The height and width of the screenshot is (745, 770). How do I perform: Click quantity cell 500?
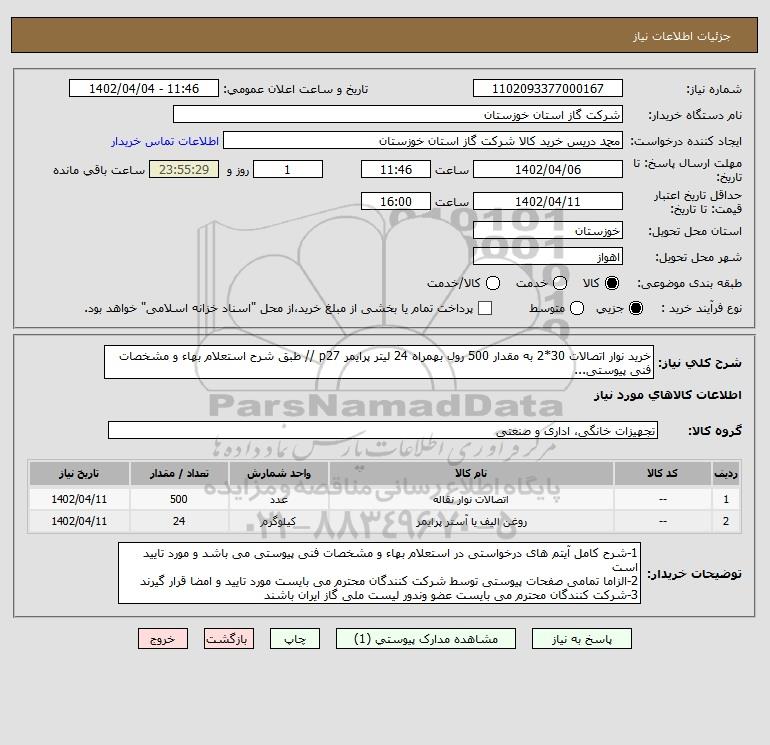pos(179,499)
